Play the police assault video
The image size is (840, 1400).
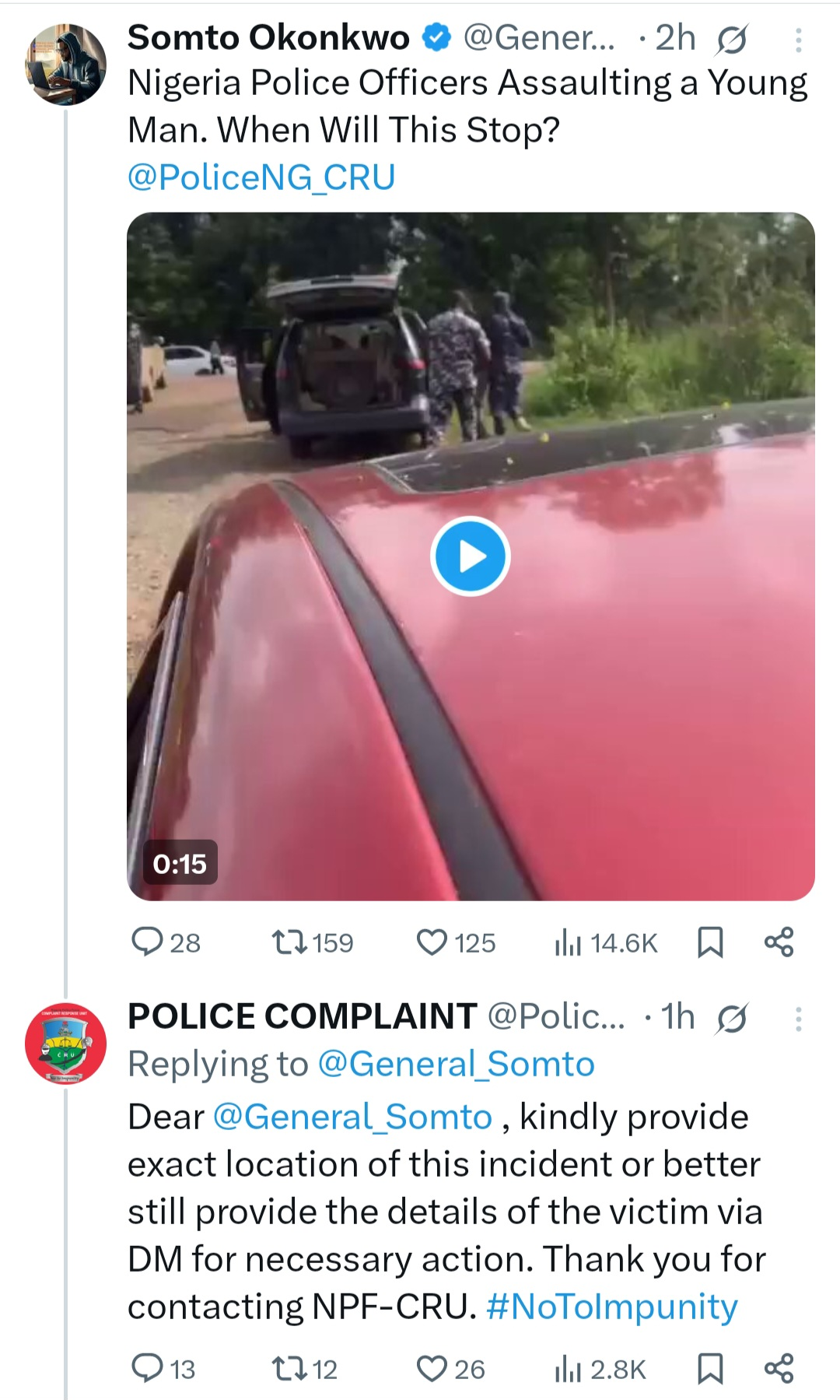point(470,556)
